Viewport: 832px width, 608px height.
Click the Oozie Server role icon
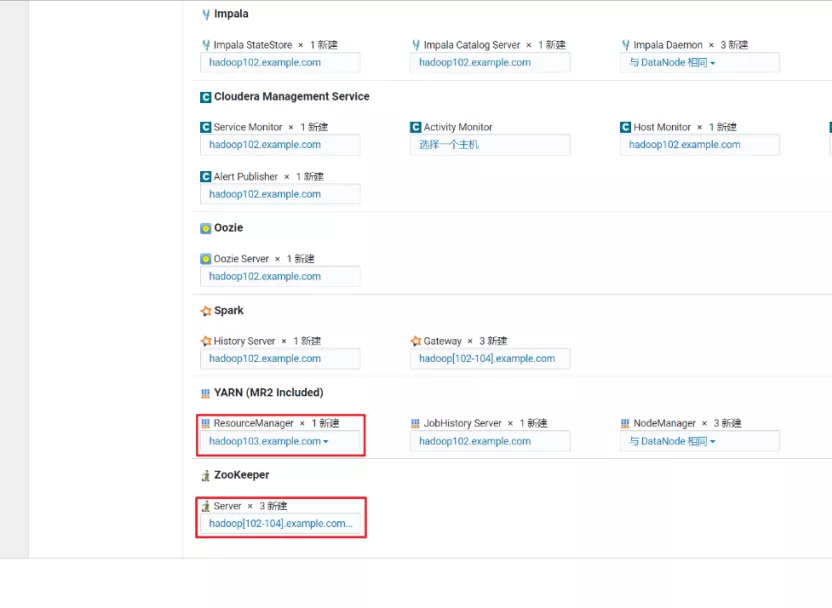[206, 259]
